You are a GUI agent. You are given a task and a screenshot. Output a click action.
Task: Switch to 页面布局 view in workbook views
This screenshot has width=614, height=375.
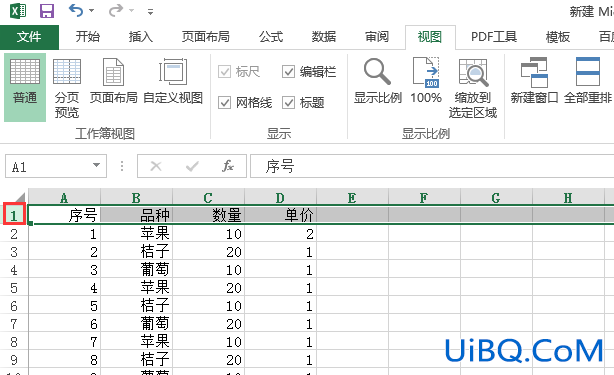[114, 81]
